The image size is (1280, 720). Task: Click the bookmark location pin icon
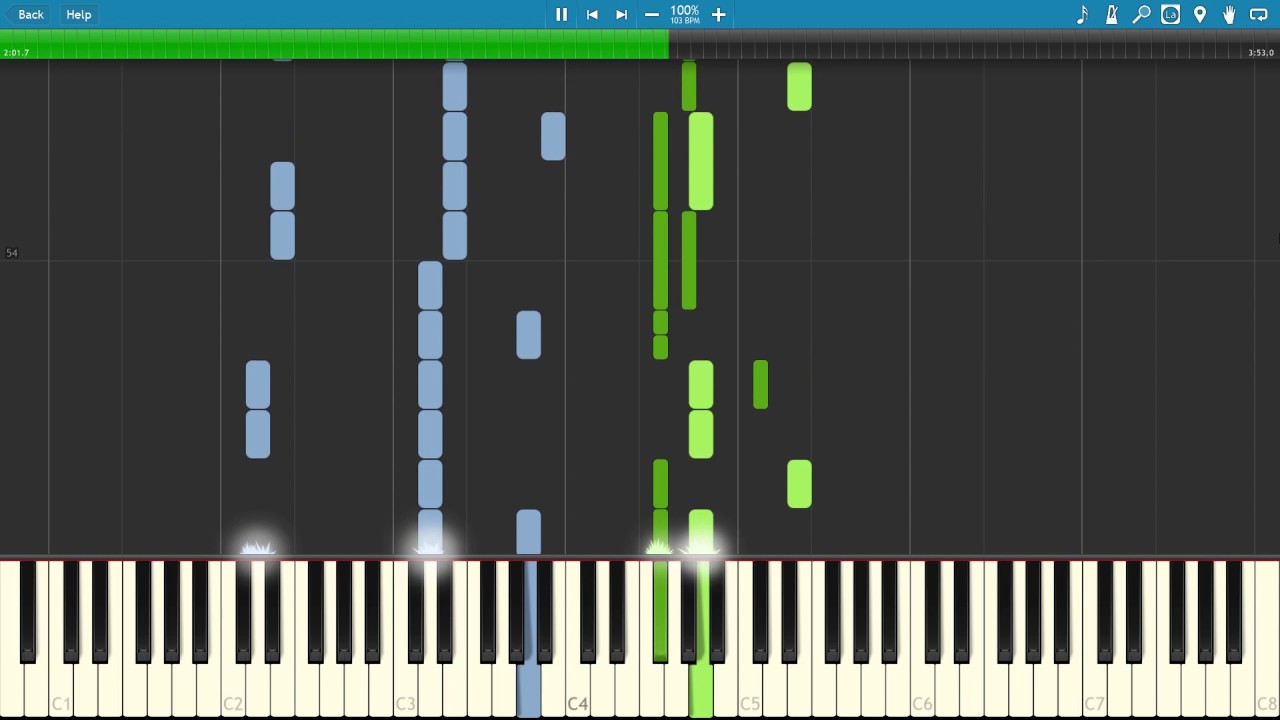(1200, 14)
